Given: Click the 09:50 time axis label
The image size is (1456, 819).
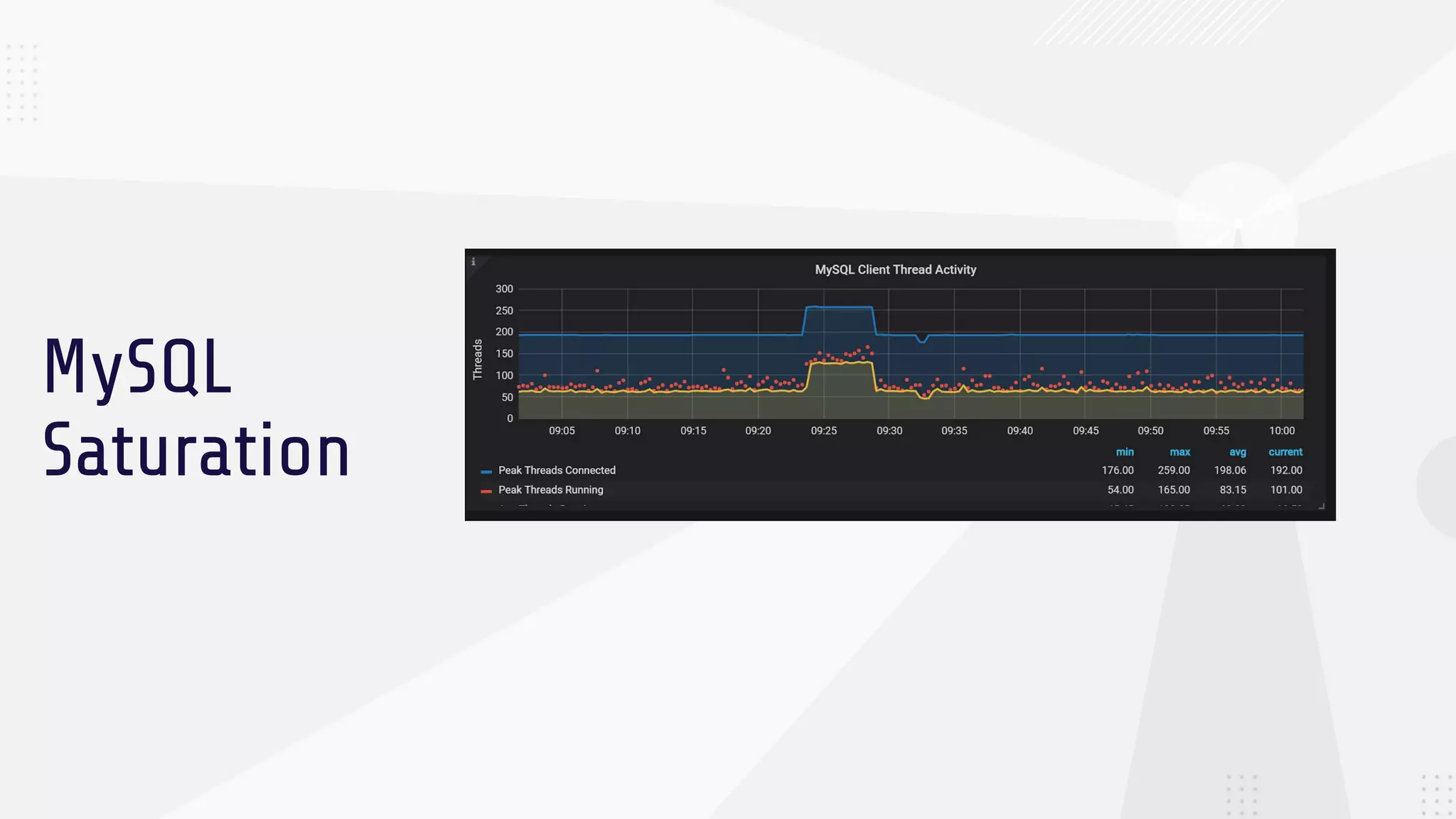Looking at the screenshot, I should click(1150, 431).
